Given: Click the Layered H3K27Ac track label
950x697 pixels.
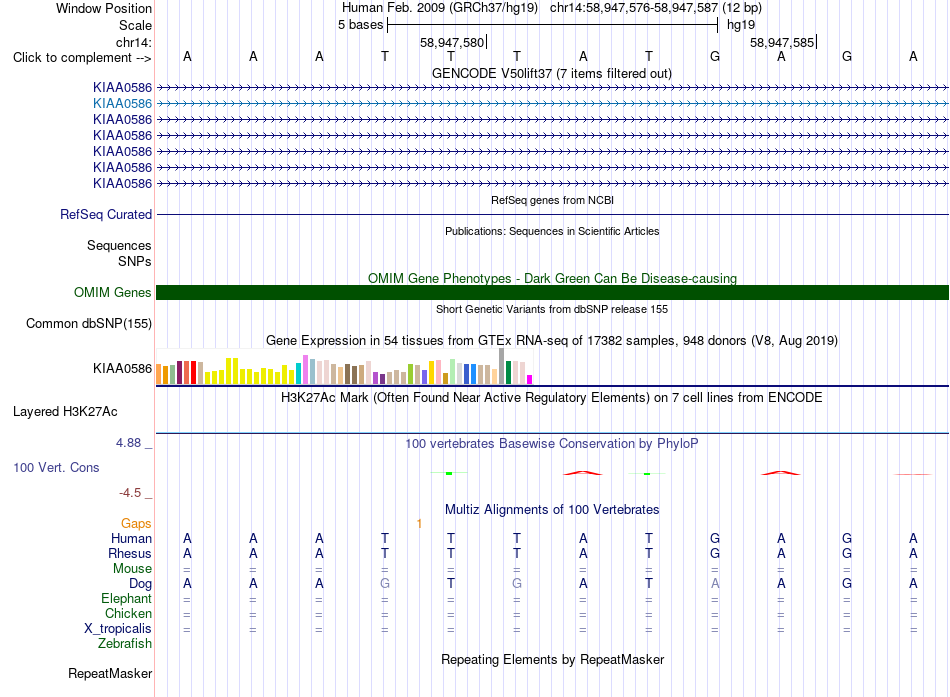Looking at the screenshot, I should [x=65, y=412].
